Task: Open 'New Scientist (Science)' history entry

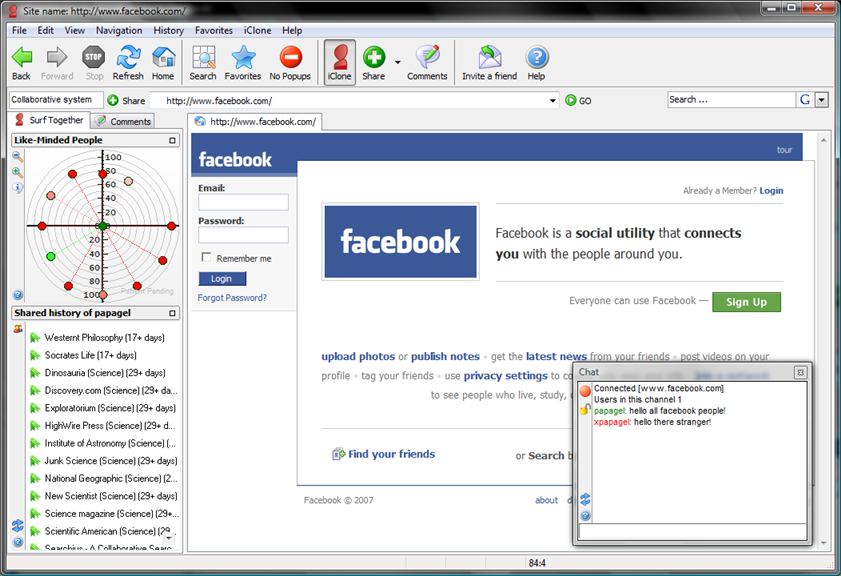Action: (104, 497)
